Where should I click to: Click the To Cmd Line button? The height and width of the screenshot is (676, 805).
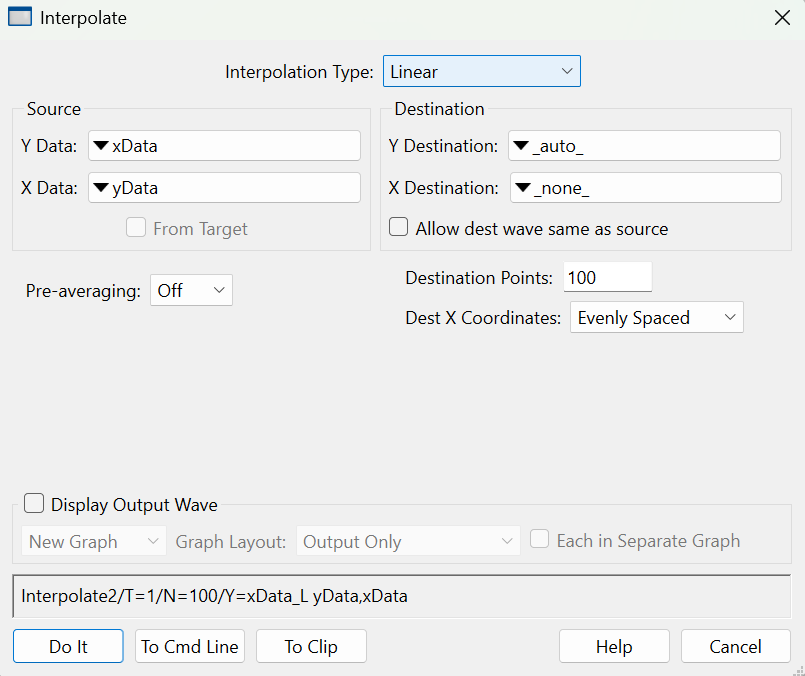pos(190,647)
